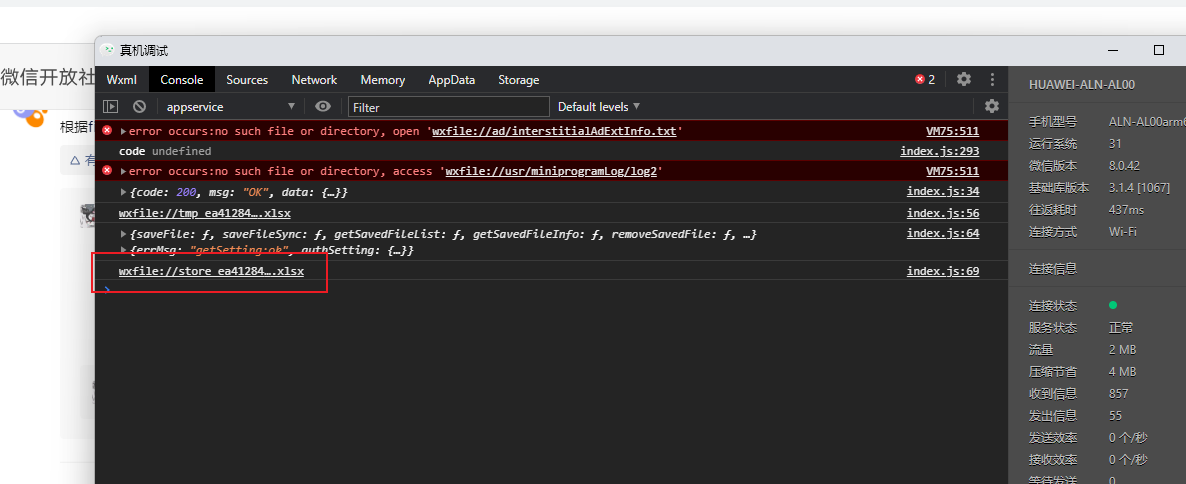Click the 真机调试 window title icon
1186x484 pixels.
108,50
